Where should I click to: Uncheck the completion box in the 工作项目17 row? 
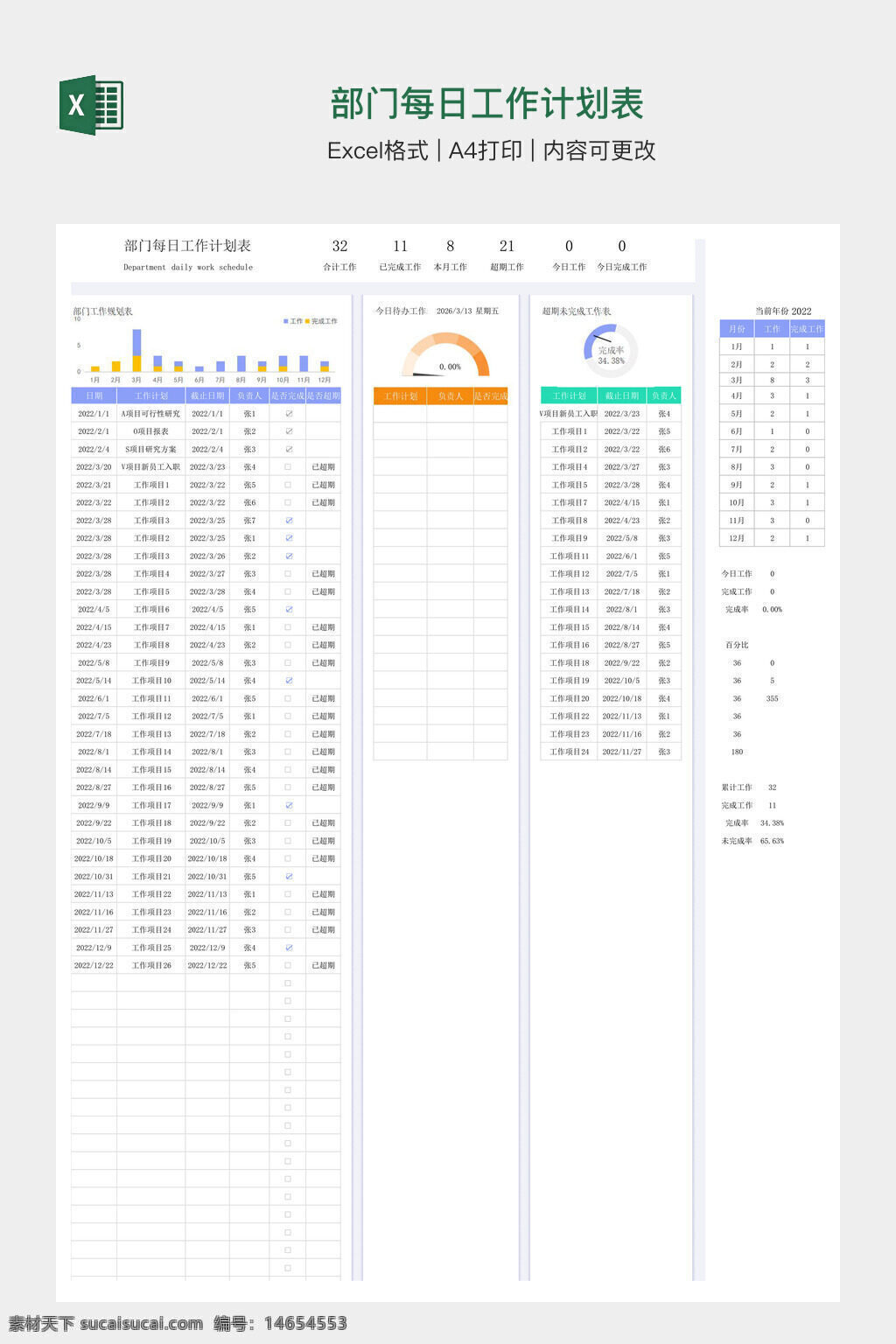288,805
